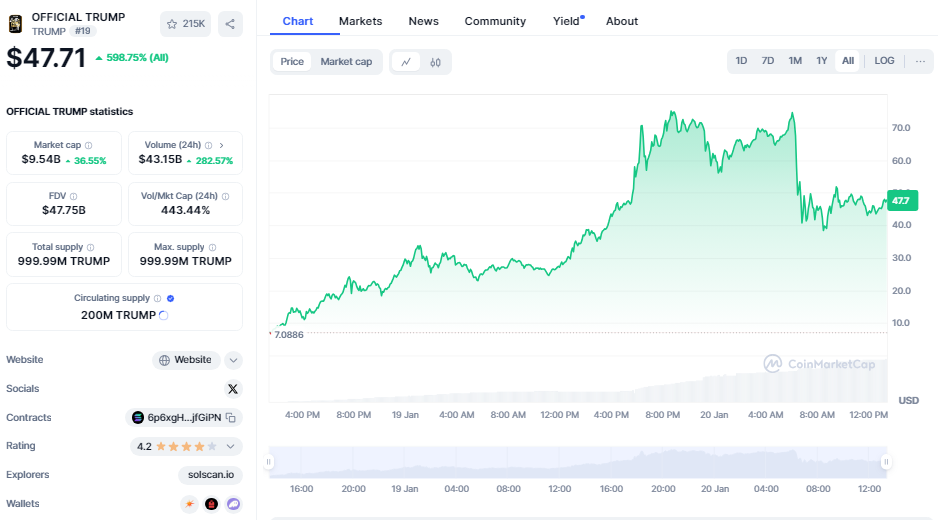Set chart range to 7D
Viewport: 938px width, 520px height.
click(x=768, y=61)
